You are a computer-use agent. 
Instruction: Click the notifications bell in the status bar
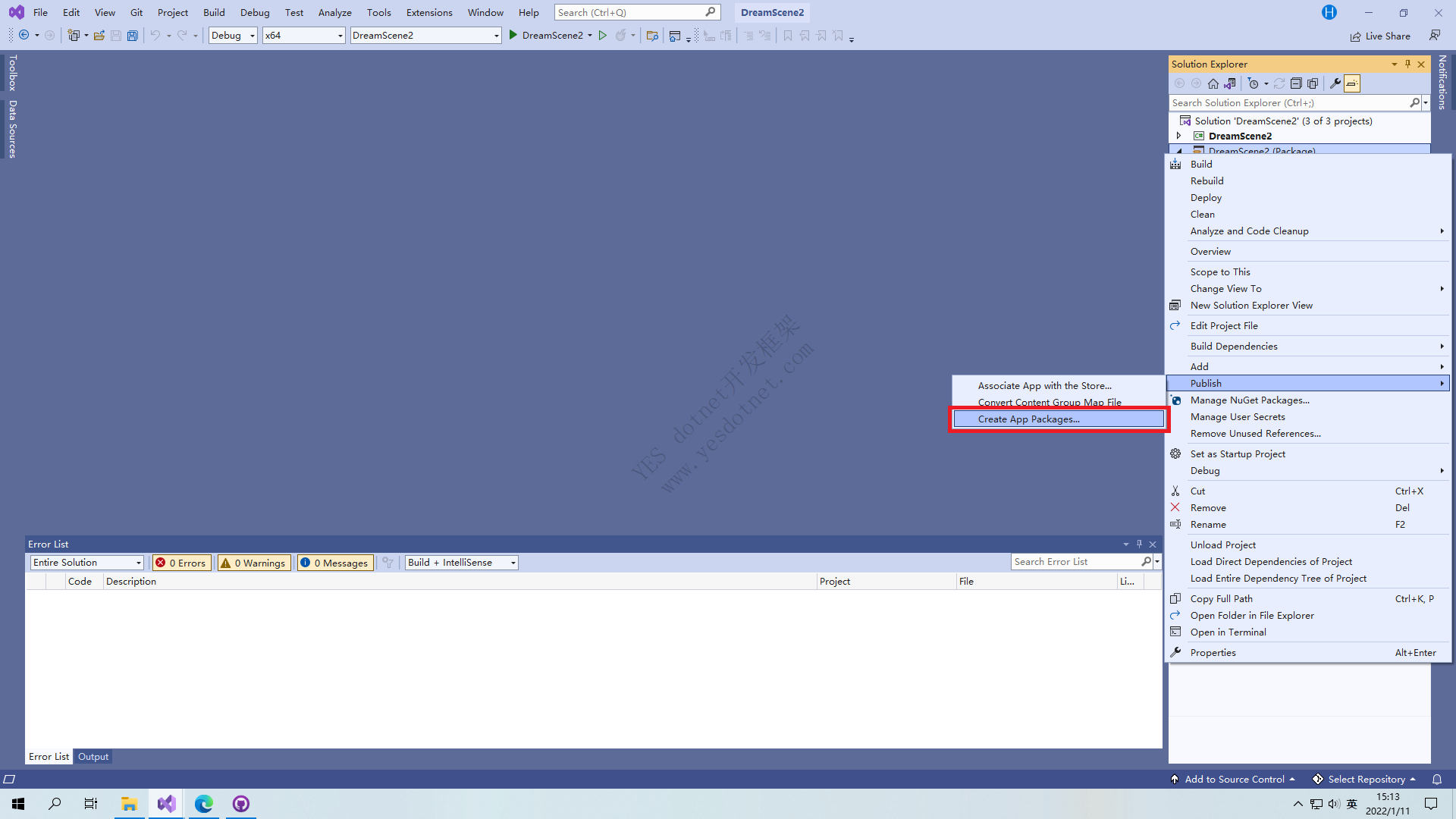click(x=1436, y=779)
